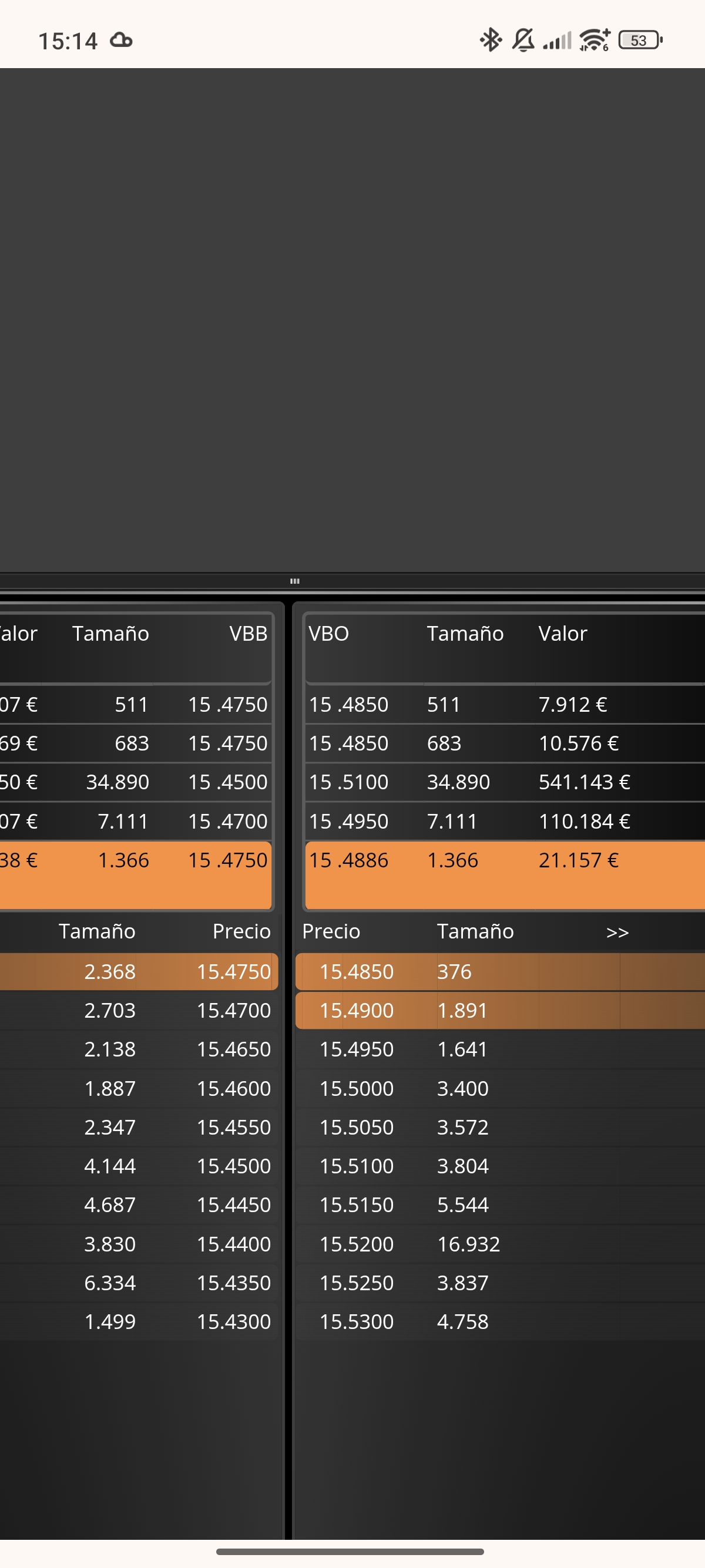Expand more columns with the >> arrow

point(617,932)
